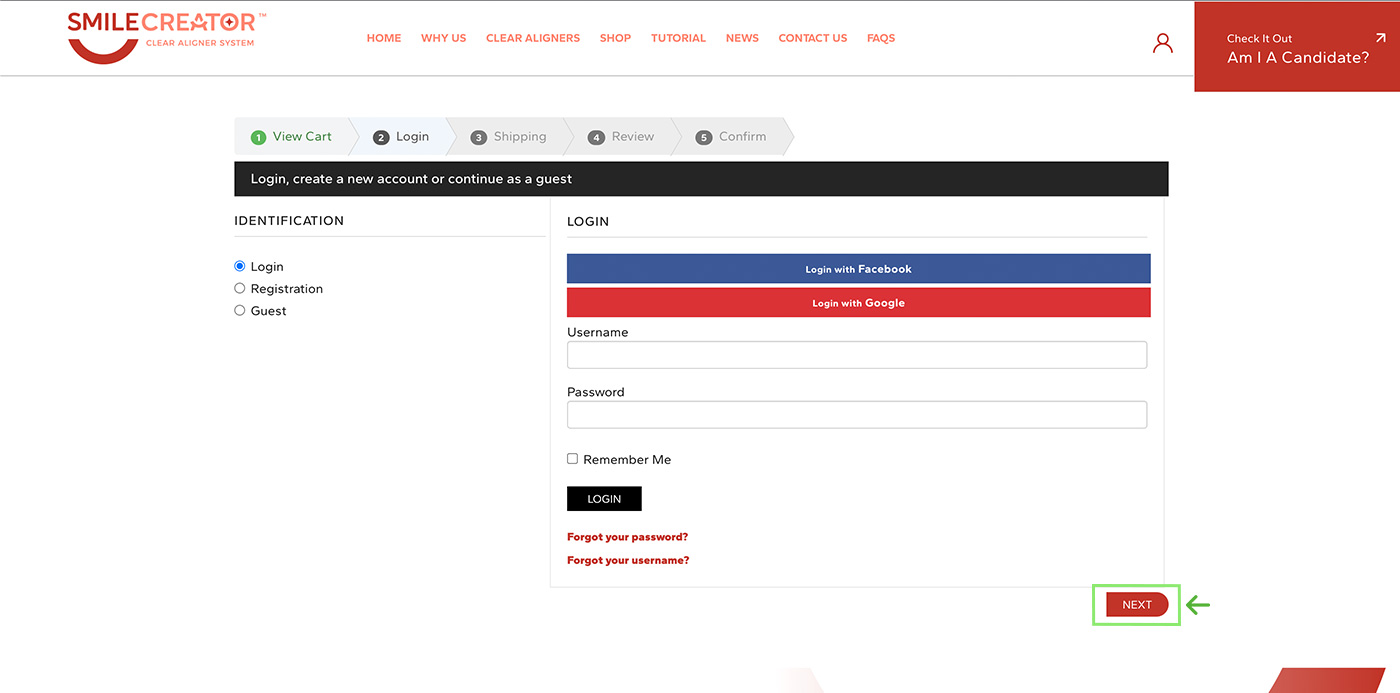Open the Shipping checkout step
Screen dimensions: 1400x693
pyautogui.click(x=509, y=137)
